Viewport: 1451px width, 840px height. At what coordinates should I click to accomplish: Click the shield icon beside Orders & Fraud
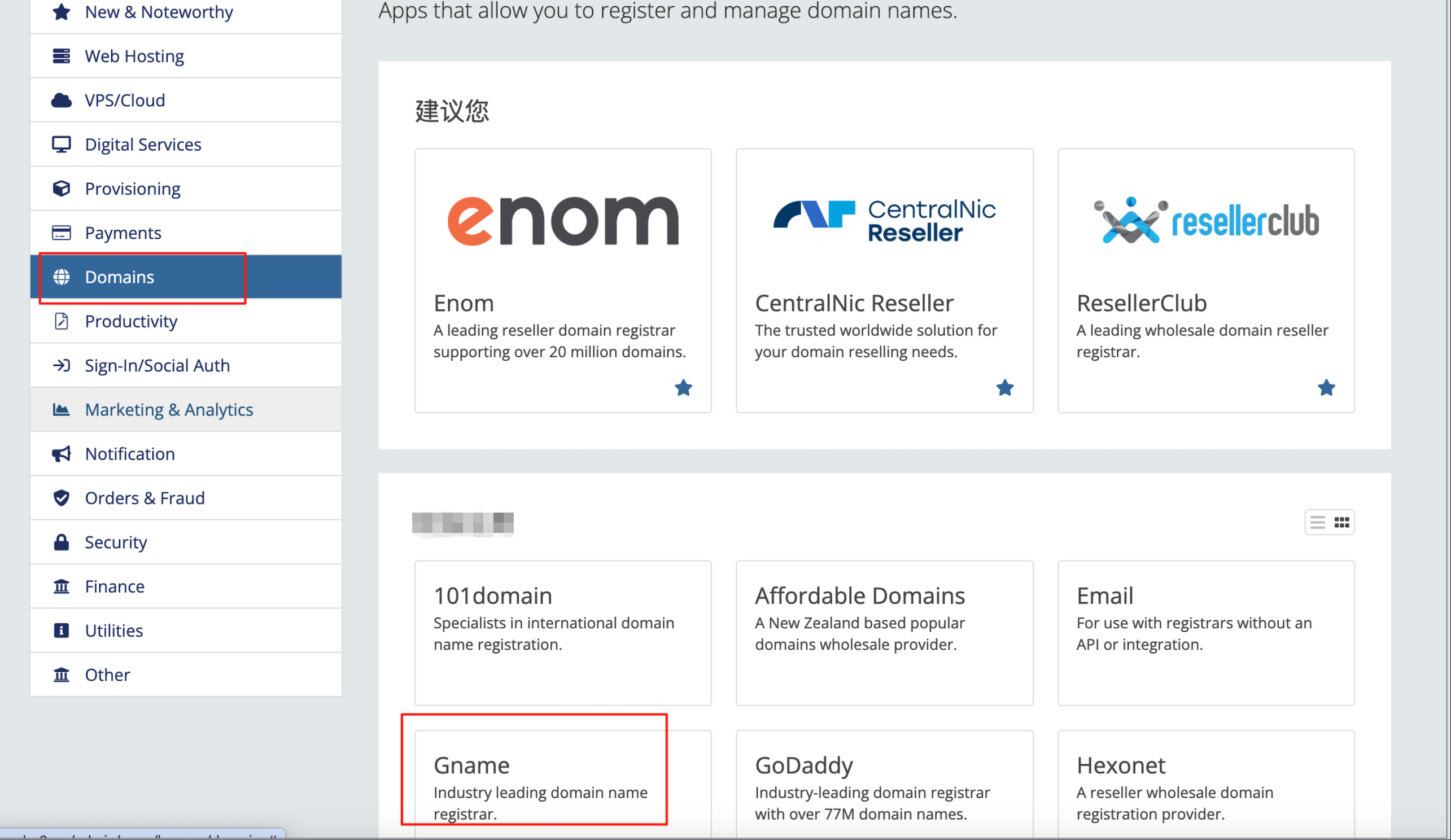pos(61,497)
